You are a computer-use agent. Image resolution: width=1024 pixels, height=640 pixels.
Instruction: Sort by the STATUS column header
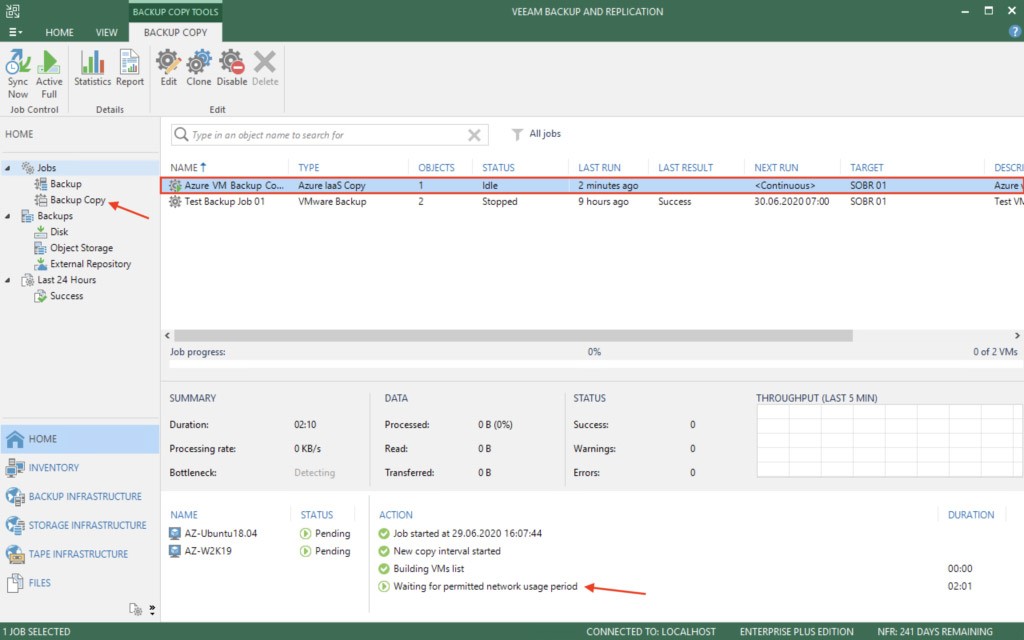tap(498, 168)
